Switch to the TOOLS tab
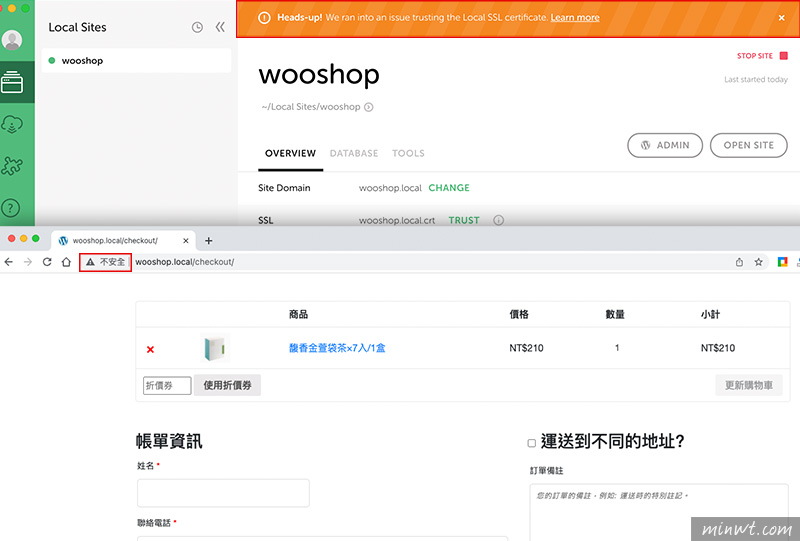 (408, 153)
